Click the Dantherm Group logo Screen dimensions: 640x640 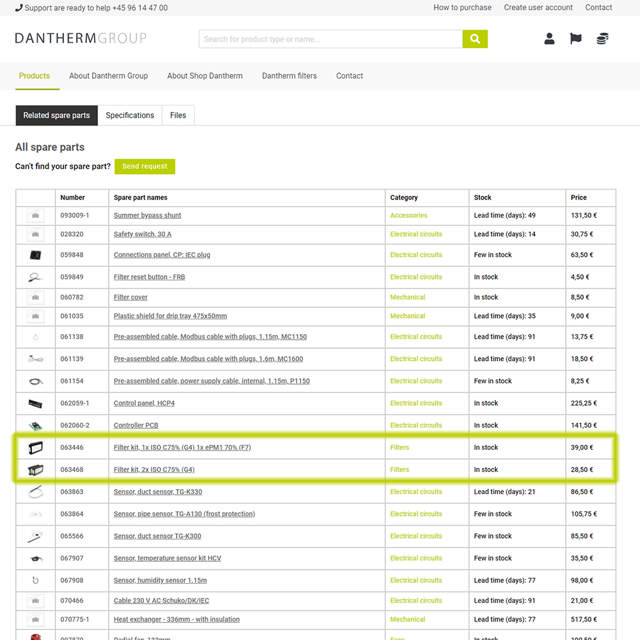tap(80, 39)
